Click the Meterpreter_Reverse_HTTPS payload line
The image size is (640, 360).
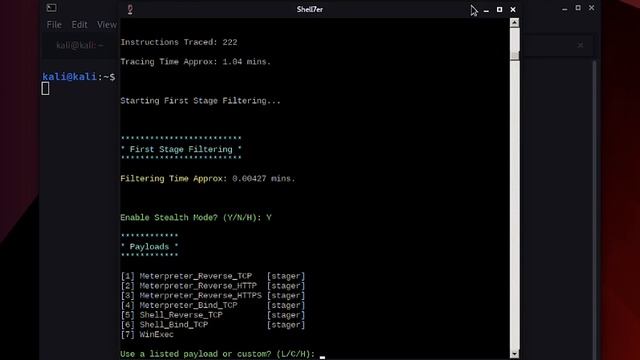[213, 296]
